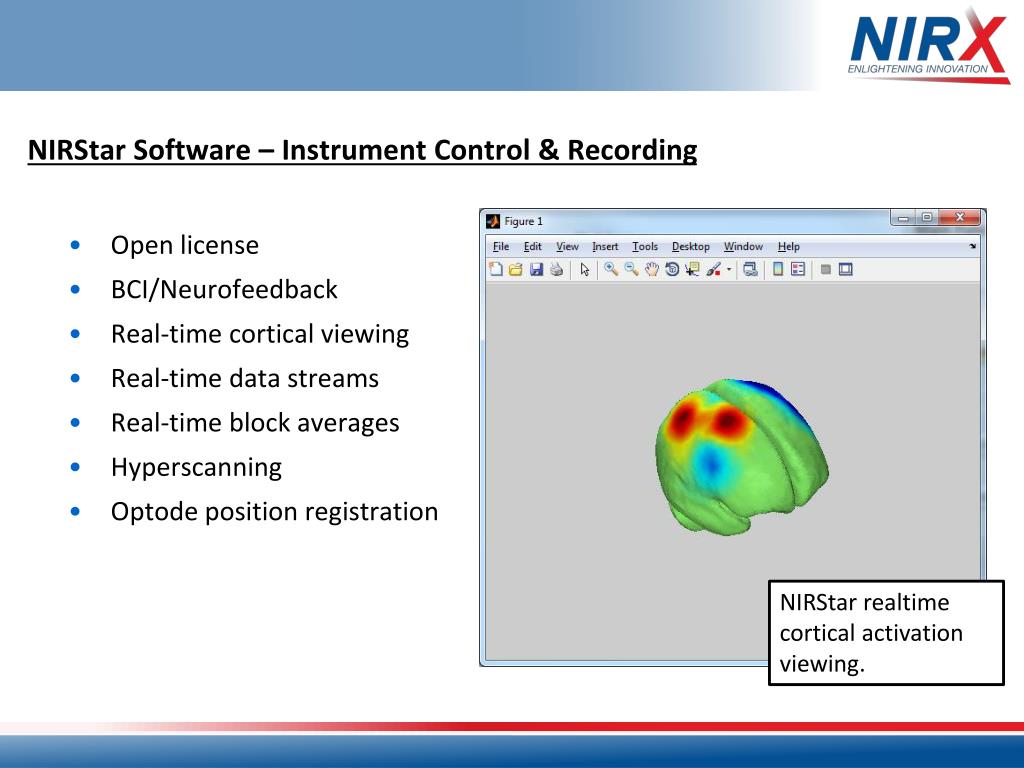Click the 3D brain activation rendering

coord(742,456)
